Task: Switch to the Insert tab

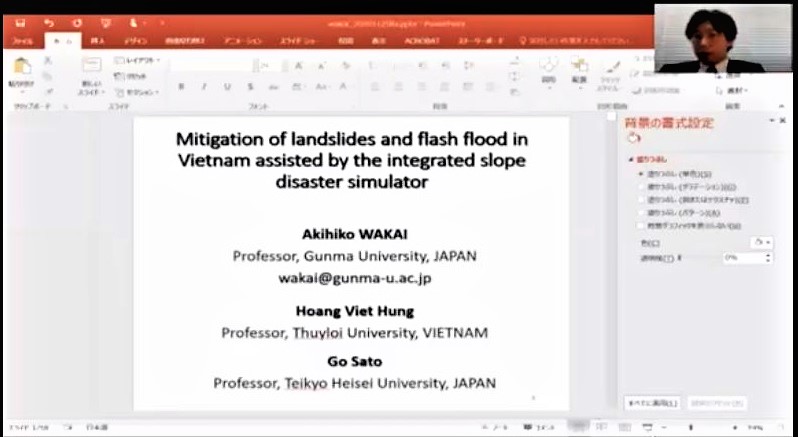Action: point(97,41)
